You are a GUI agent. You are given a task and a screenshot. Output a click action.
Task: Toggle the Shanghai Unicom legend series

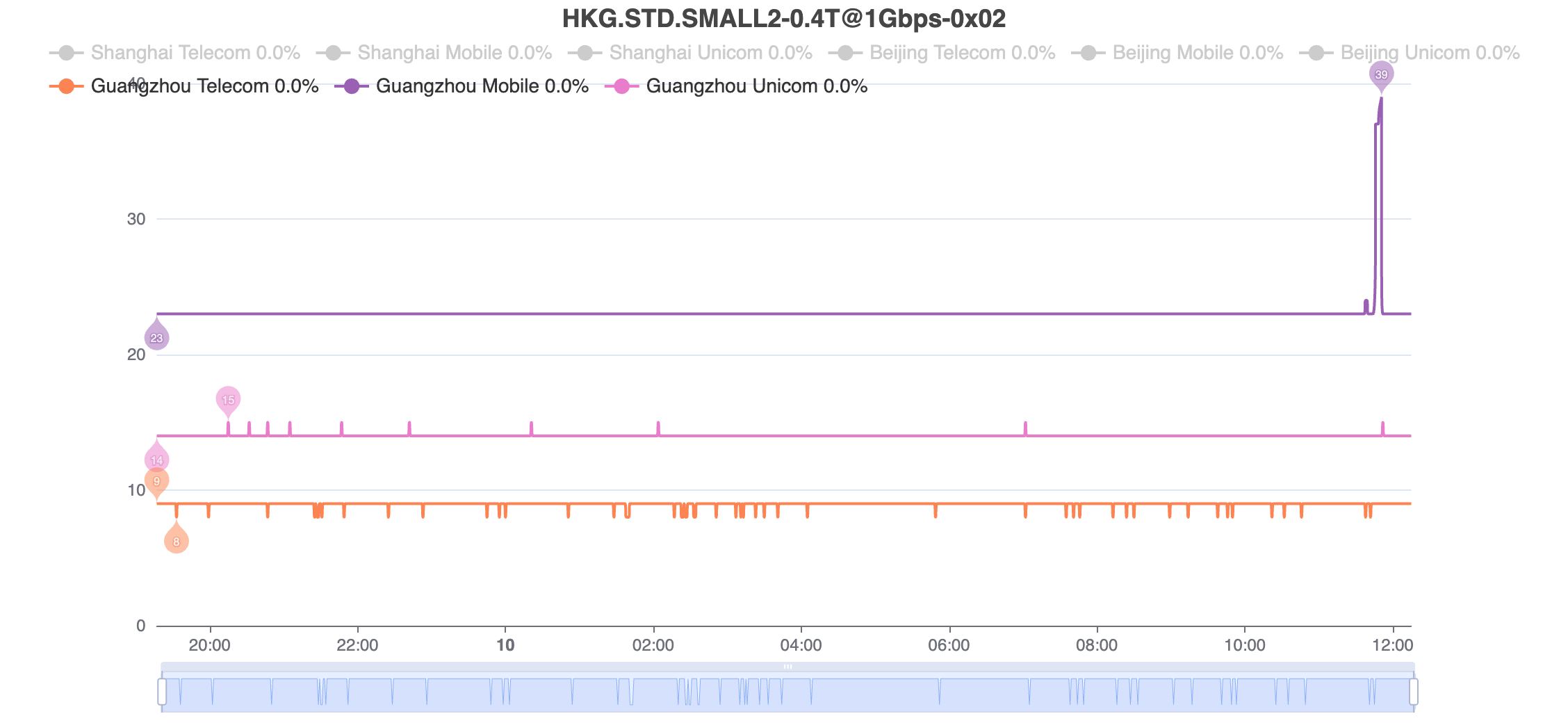tap(690, 53)
